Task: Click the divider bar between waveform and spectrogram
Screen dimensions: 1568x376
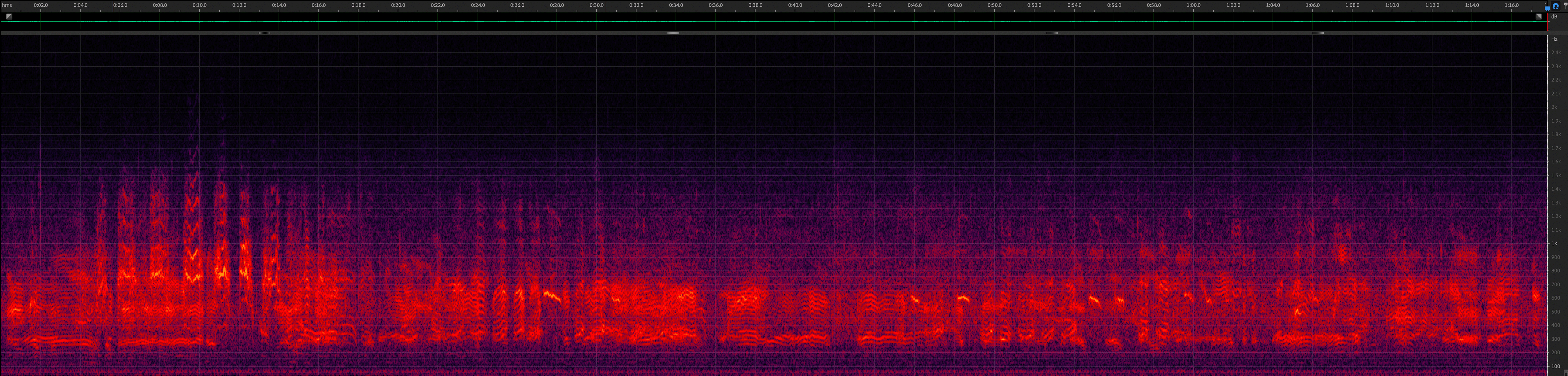Action: point(773,33)
